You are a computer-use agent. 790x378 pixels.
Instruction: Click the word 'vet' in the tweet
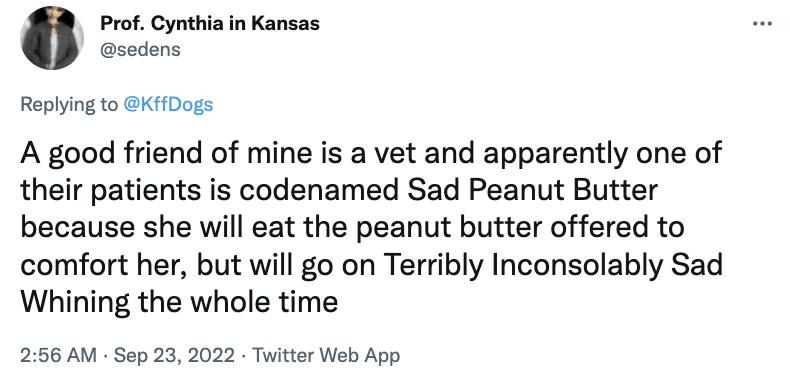(396, 154)
